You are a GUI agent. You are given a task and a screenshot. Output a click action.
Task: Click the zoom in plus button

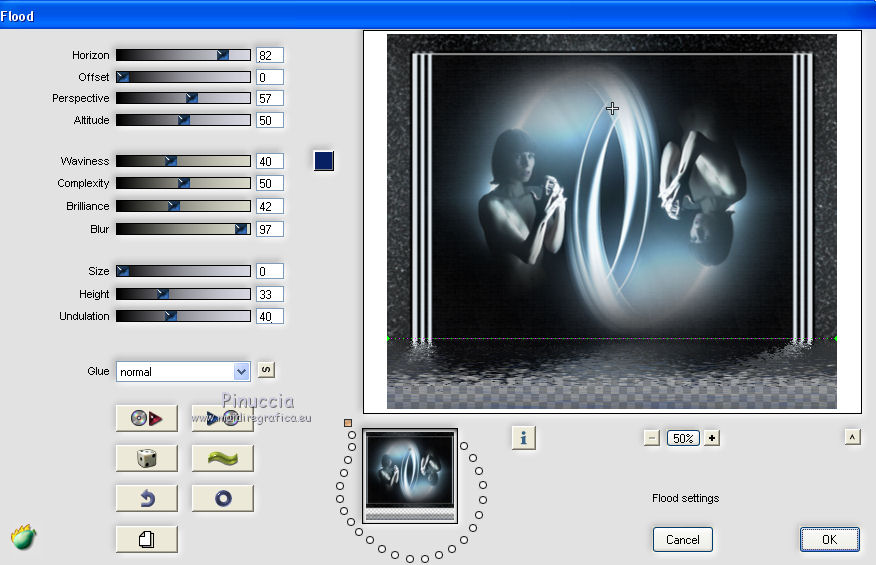point(712,438)
